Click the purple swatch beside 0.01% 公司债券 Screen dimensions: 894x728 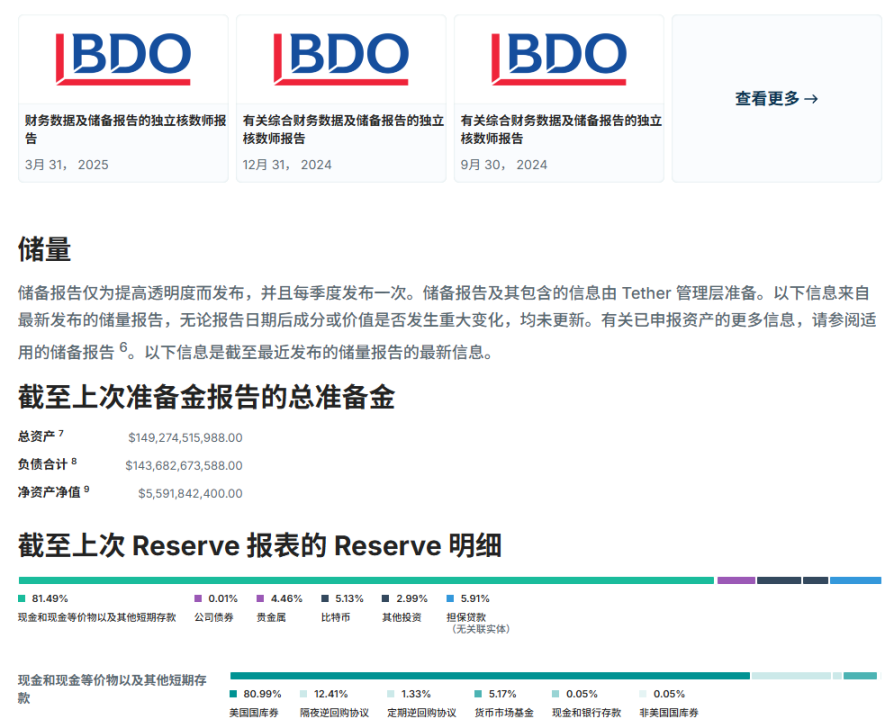pos(198,599)
